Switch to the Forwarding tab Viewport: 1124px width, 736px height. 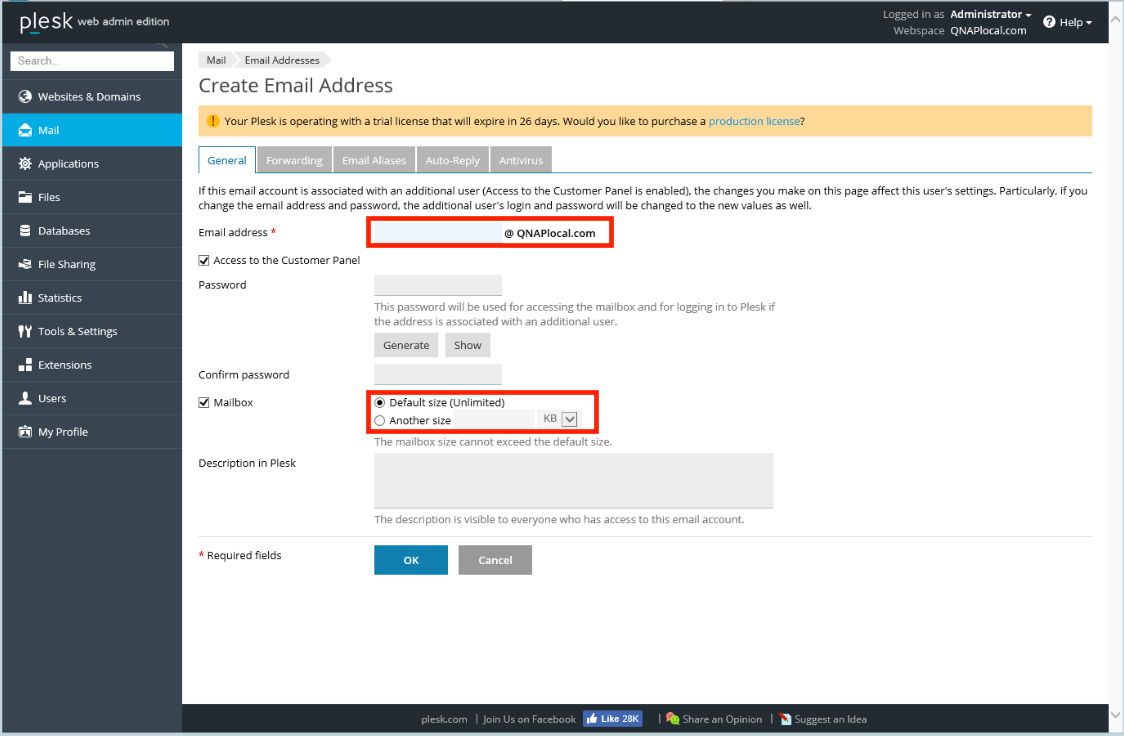(294, 160)
